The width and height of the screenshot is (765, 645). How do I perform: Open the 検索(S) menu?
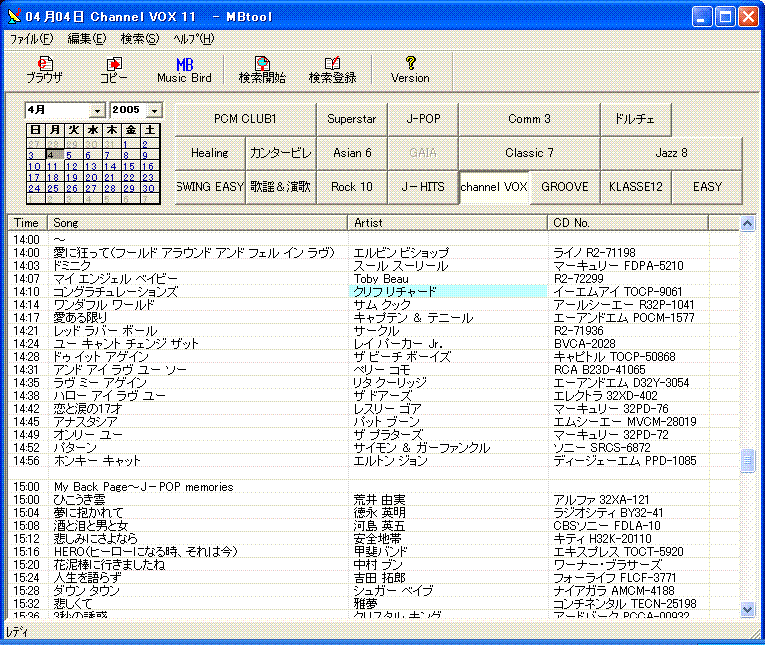pyautogui.click(x=140, y=39)
